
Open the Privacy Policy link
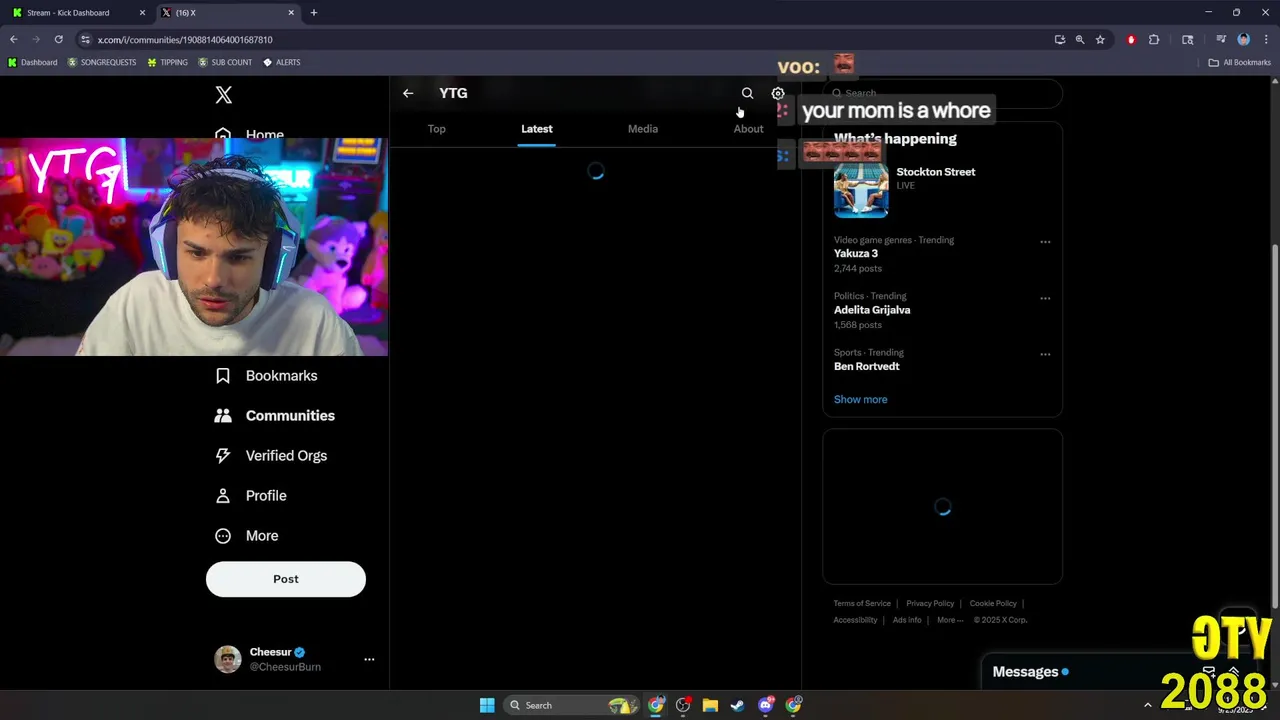pyautogui.click(x=930, y=603)
